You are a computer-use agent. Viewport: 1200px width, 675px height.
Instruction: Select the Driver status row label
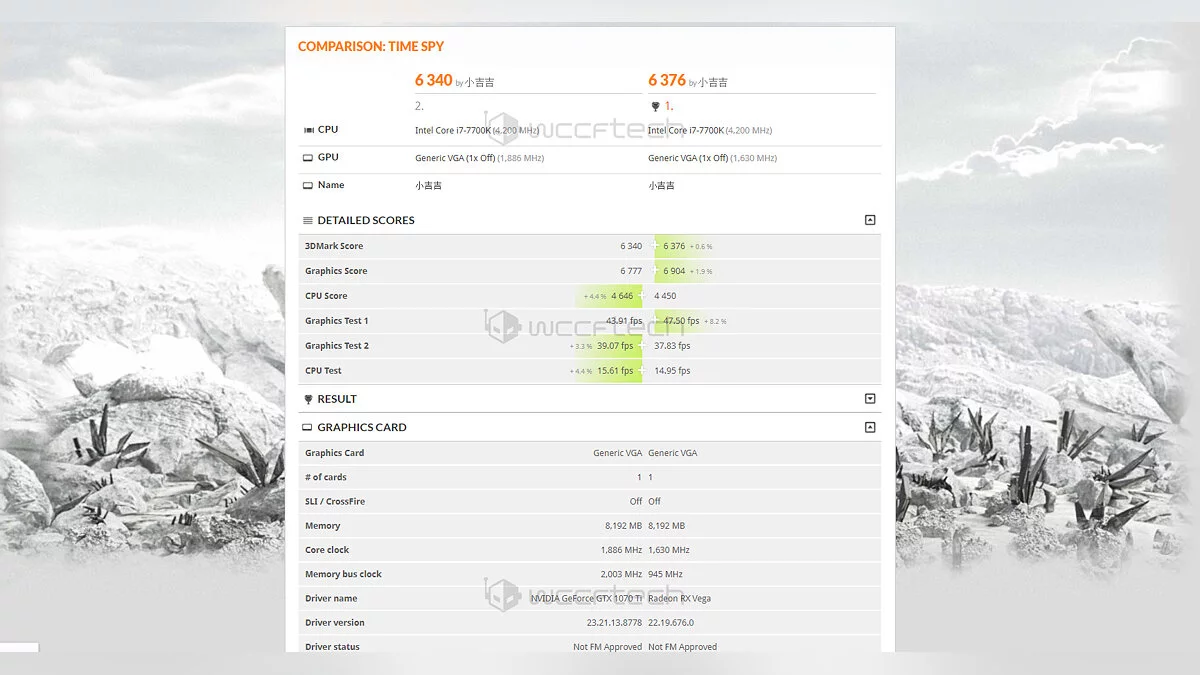tap(332, 647)
